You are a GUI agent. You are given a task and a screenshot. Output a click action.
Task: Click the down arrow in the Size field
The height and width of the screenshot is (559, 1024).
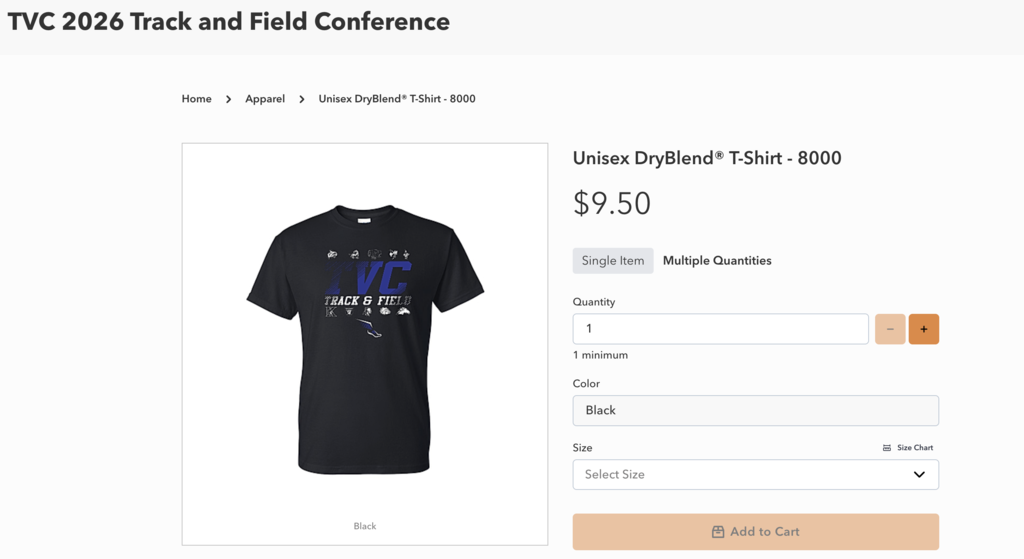(919, 474)
